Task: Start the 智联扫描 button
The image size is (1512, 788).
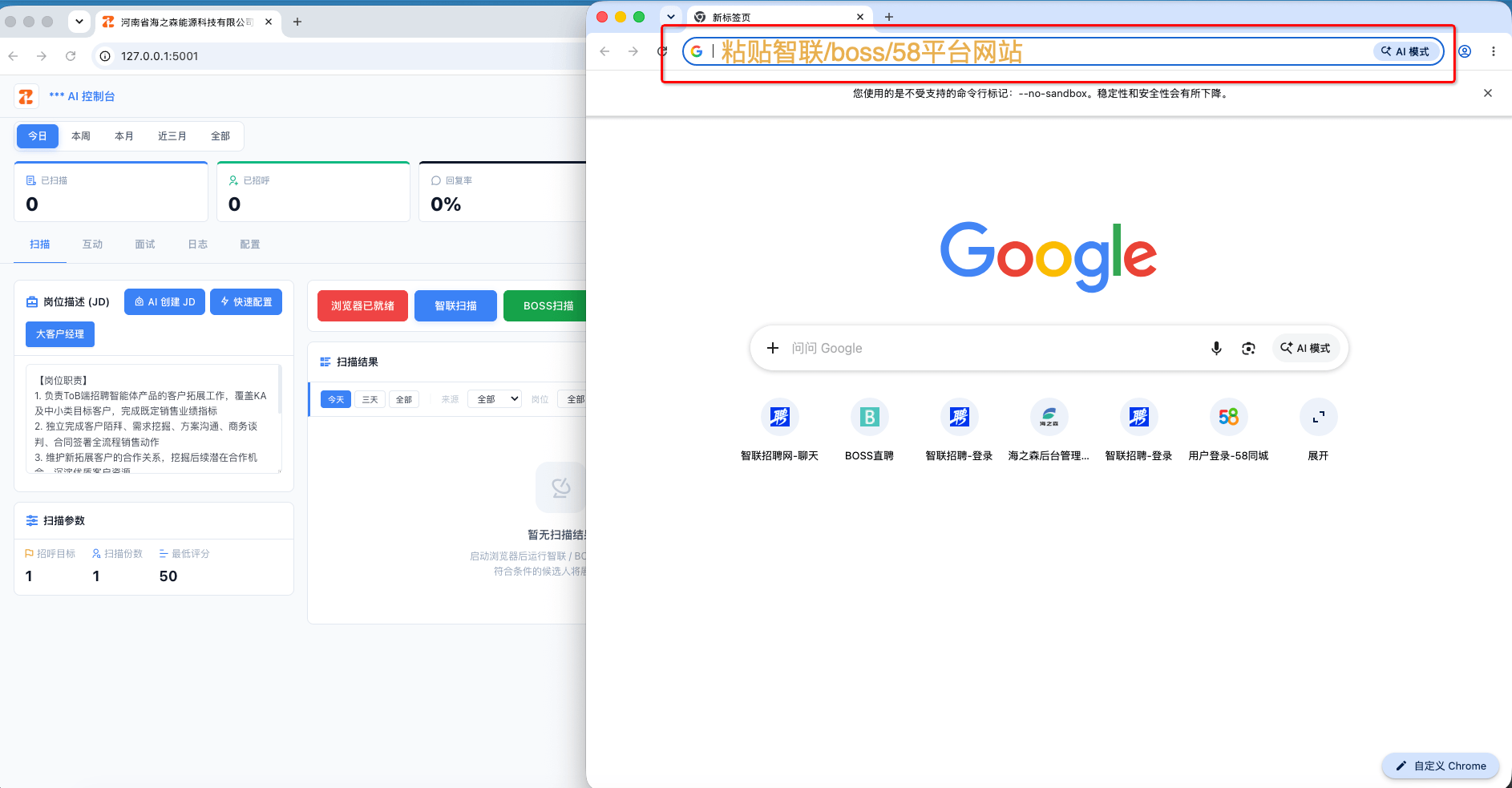Action: (455, 306)
